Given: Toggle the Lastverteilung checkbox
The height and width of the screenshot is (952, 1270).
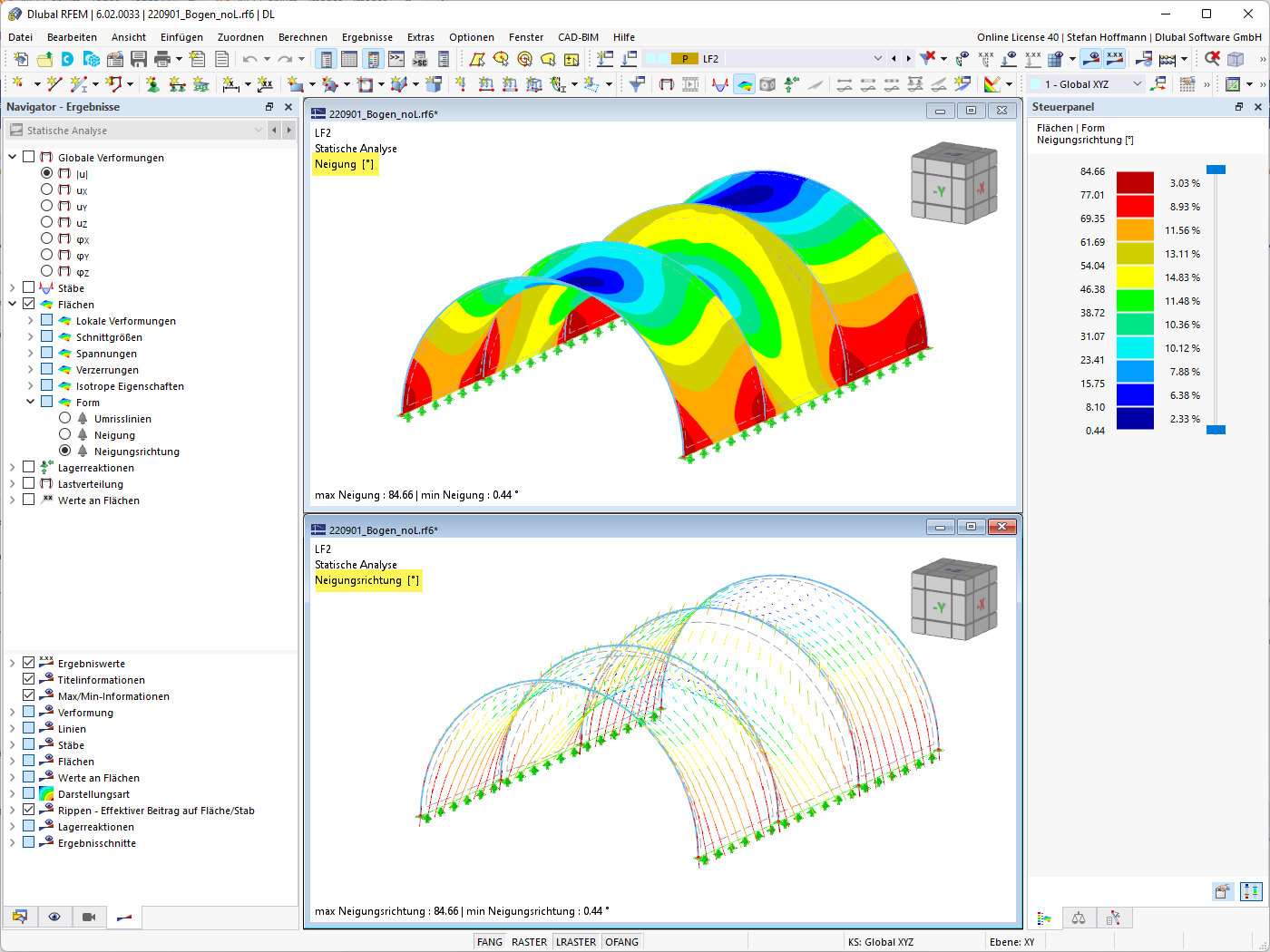Looking at the screenshot, I should tap(29, 483).
